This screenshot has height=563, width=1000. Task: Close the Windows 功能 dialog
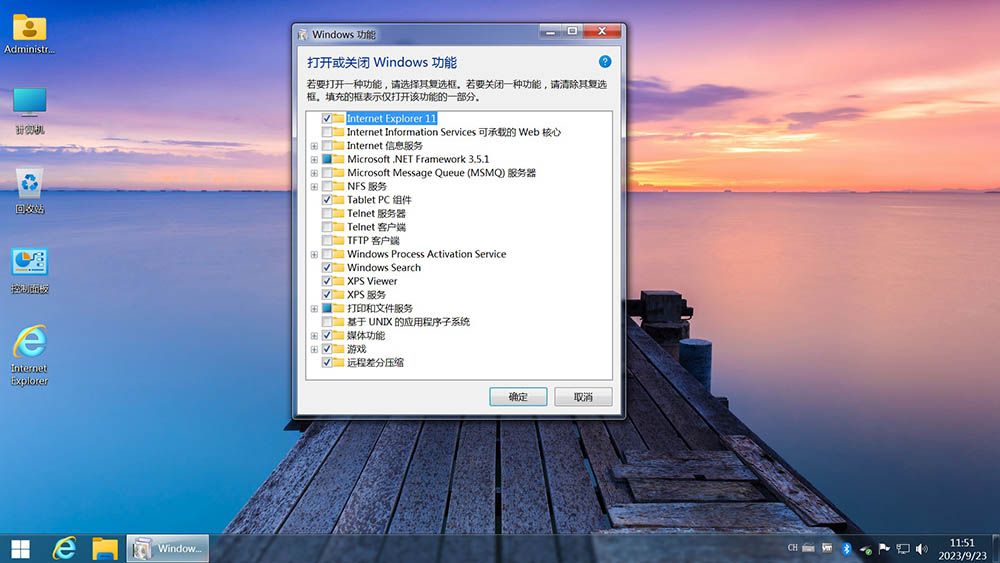(x=601, y=31)
